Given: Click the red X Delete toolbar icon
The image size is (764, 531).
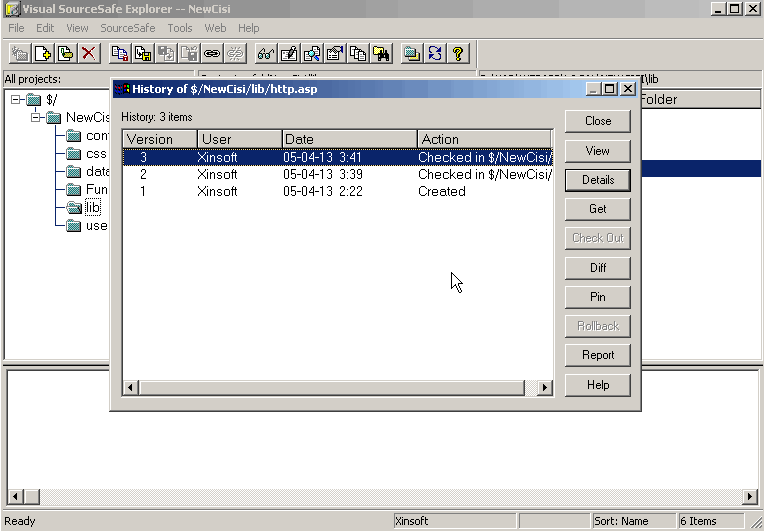Looking at the screenshot, I should click(88, 53).
